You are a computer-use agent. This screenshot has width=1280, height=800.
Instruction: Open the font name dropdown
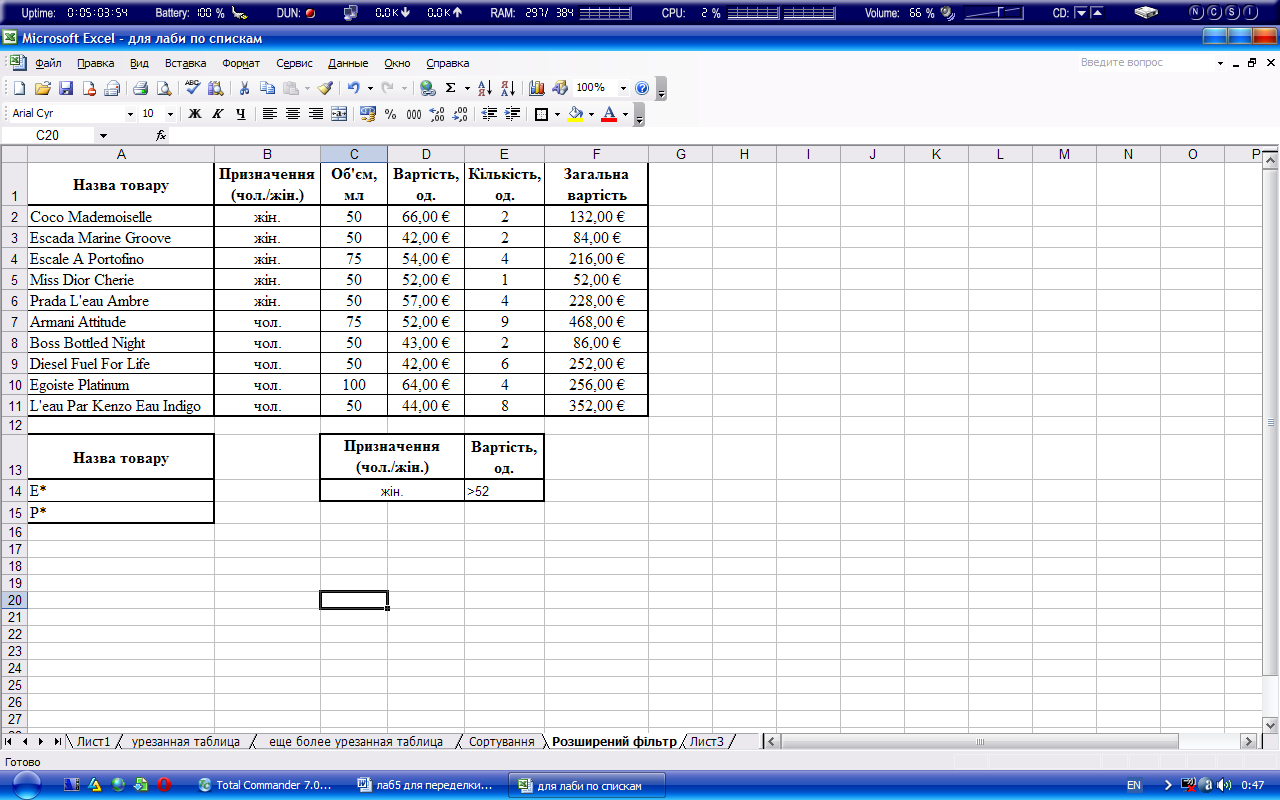[130, 114]
